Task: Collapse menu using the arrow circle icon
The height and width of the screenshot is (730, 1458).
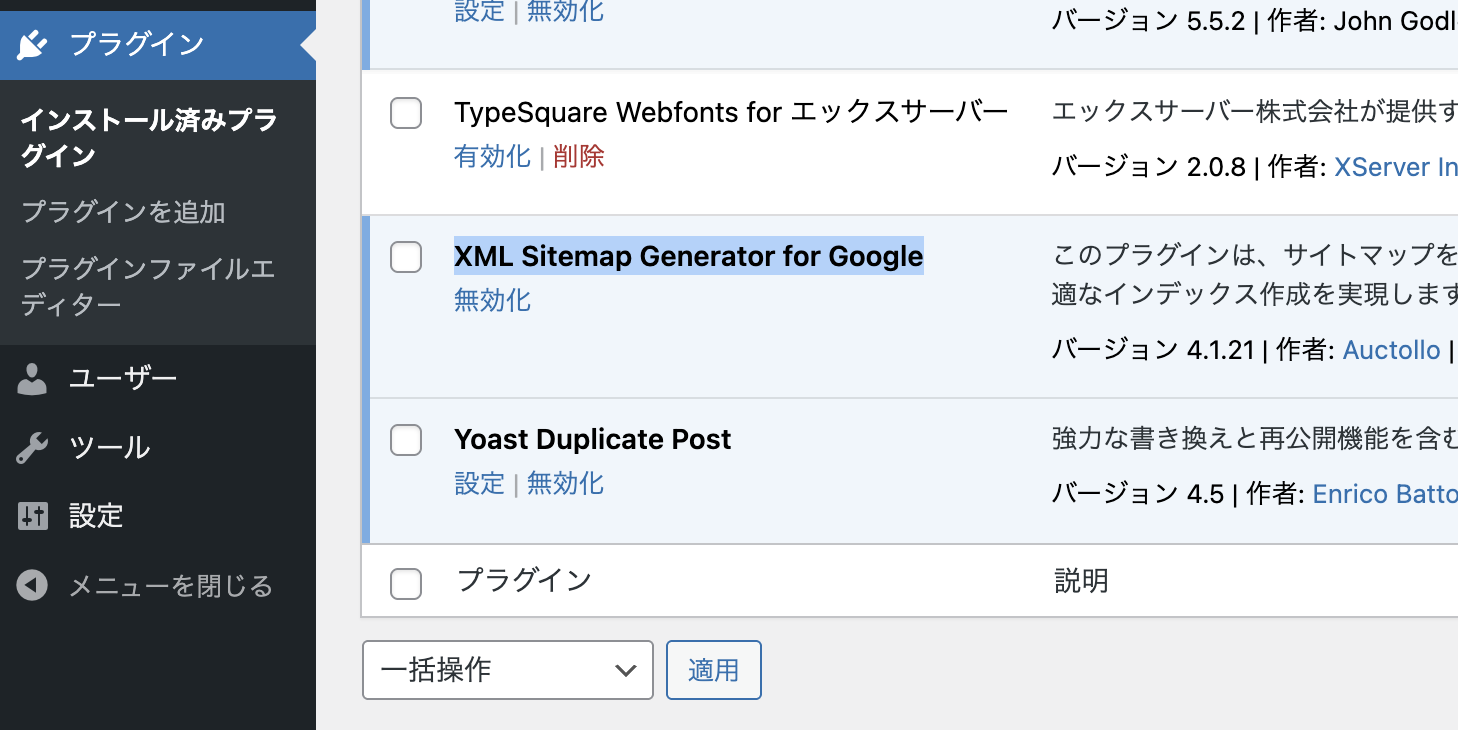Action: (x=32, y=585)
